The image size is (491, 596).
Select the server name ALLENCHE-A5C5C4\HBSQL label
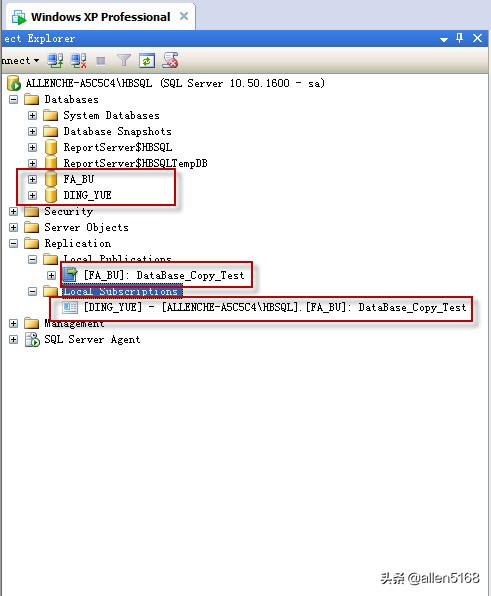click(x=89, y=83)
